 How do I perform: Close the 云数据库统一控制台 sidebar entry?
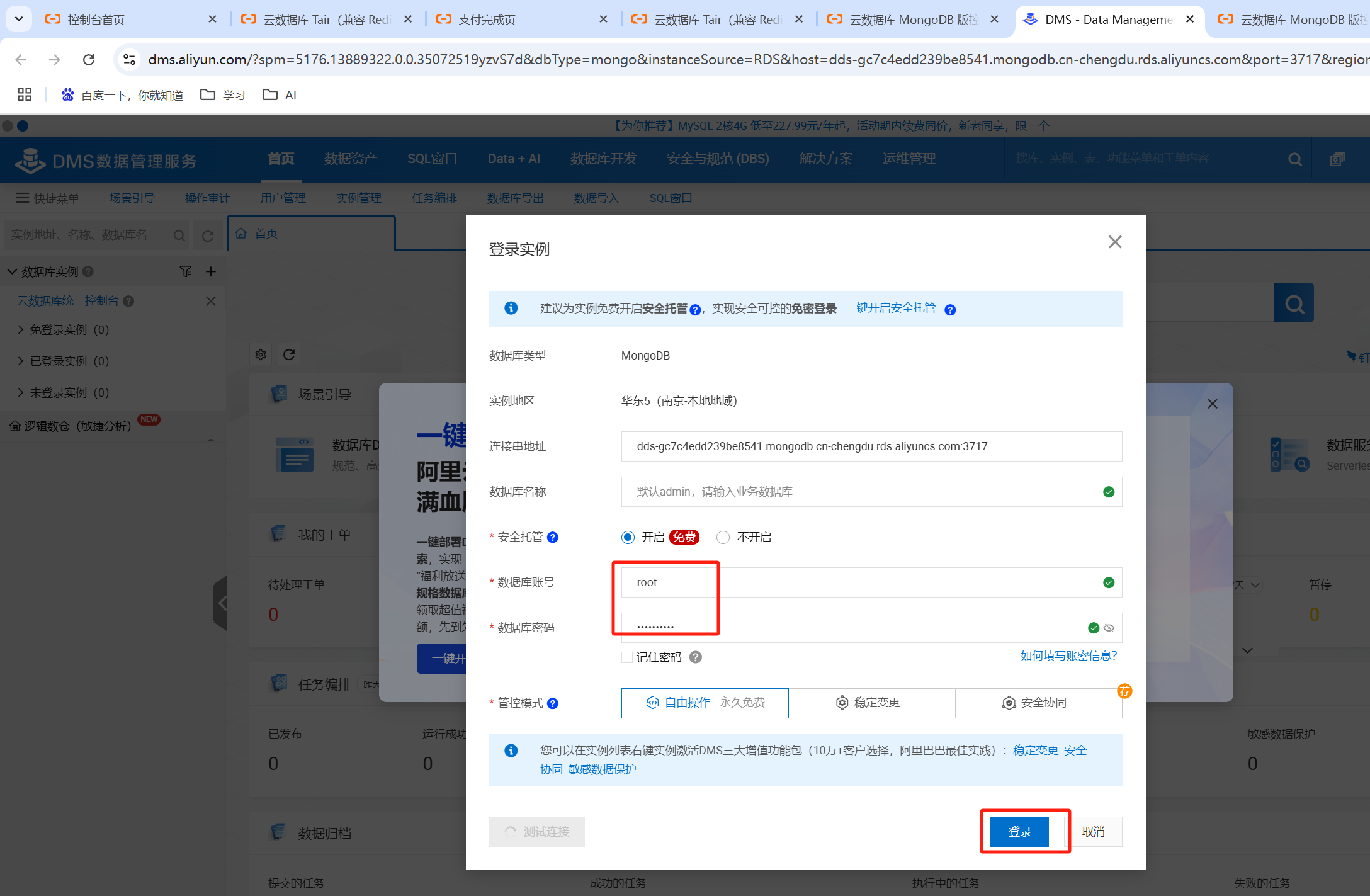point(211,301)
